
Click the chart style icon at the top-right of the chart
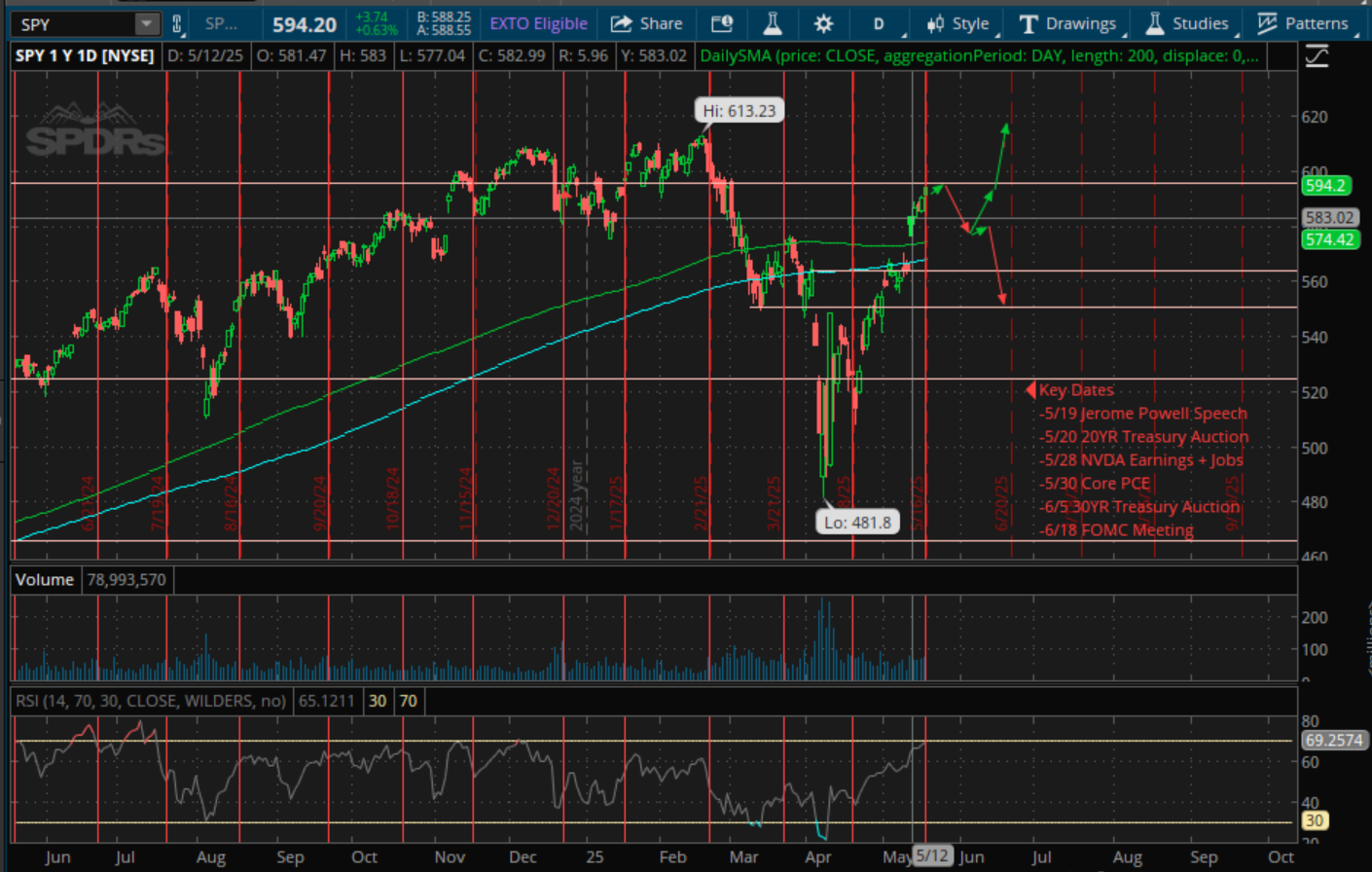[x=1318, y=56]
